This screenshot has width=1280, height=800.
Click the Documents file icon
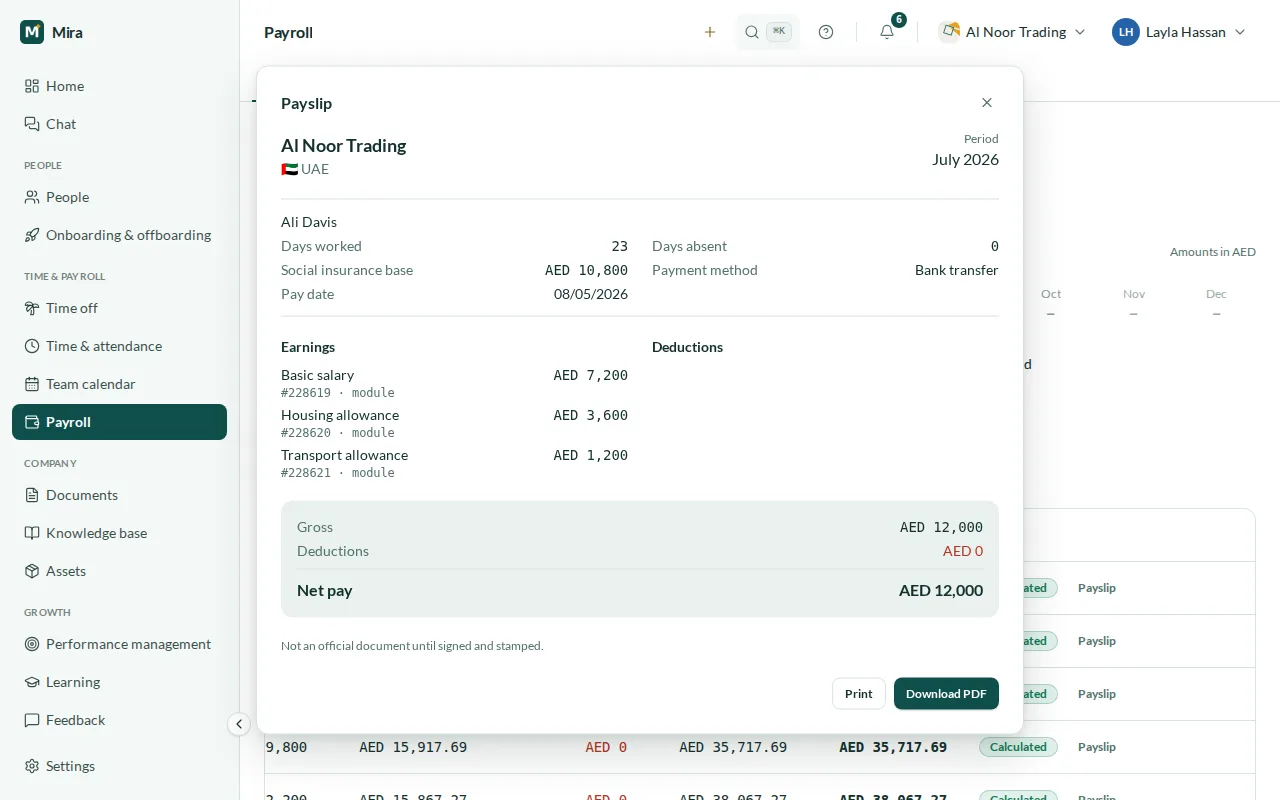tap(32, 495)
